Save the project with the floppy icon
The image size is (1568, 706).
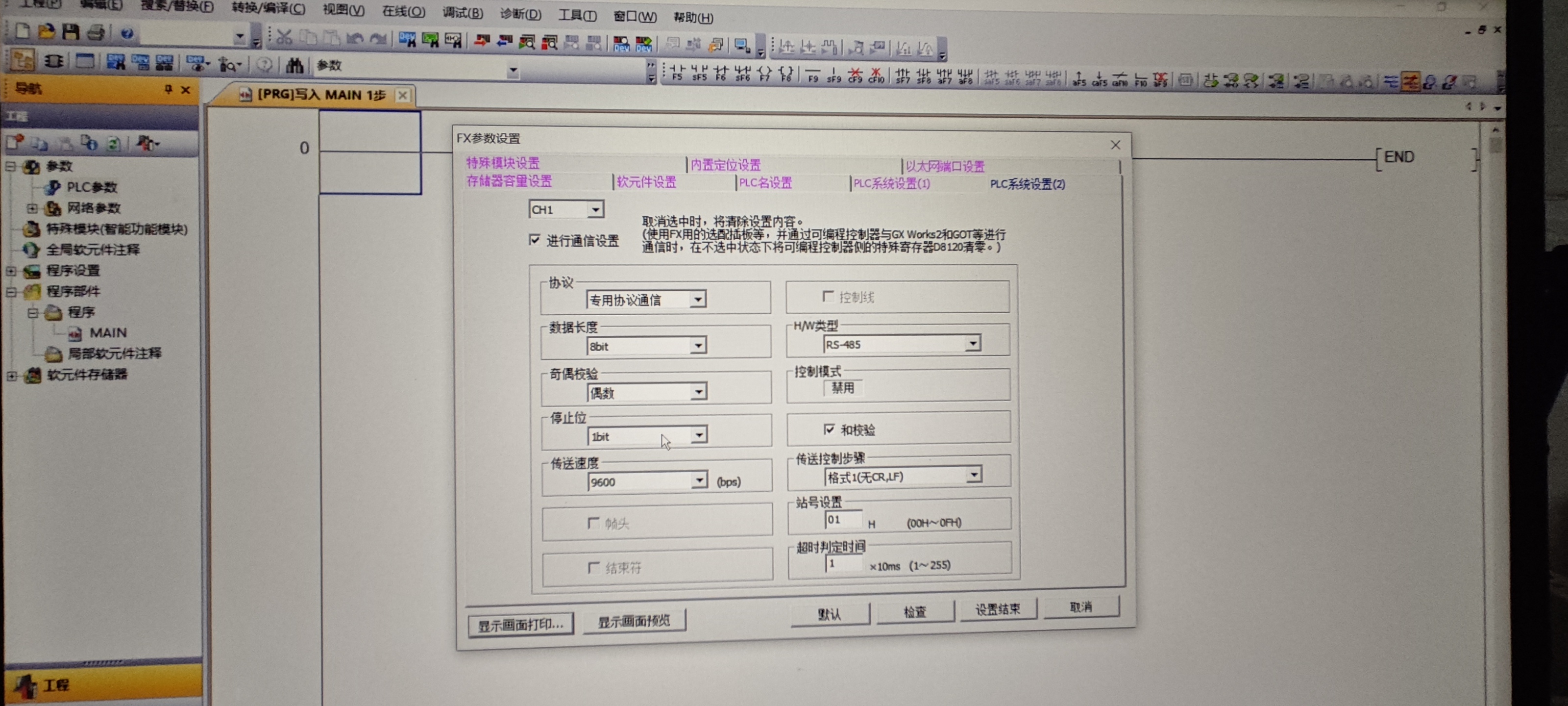(x=71, y=31)
